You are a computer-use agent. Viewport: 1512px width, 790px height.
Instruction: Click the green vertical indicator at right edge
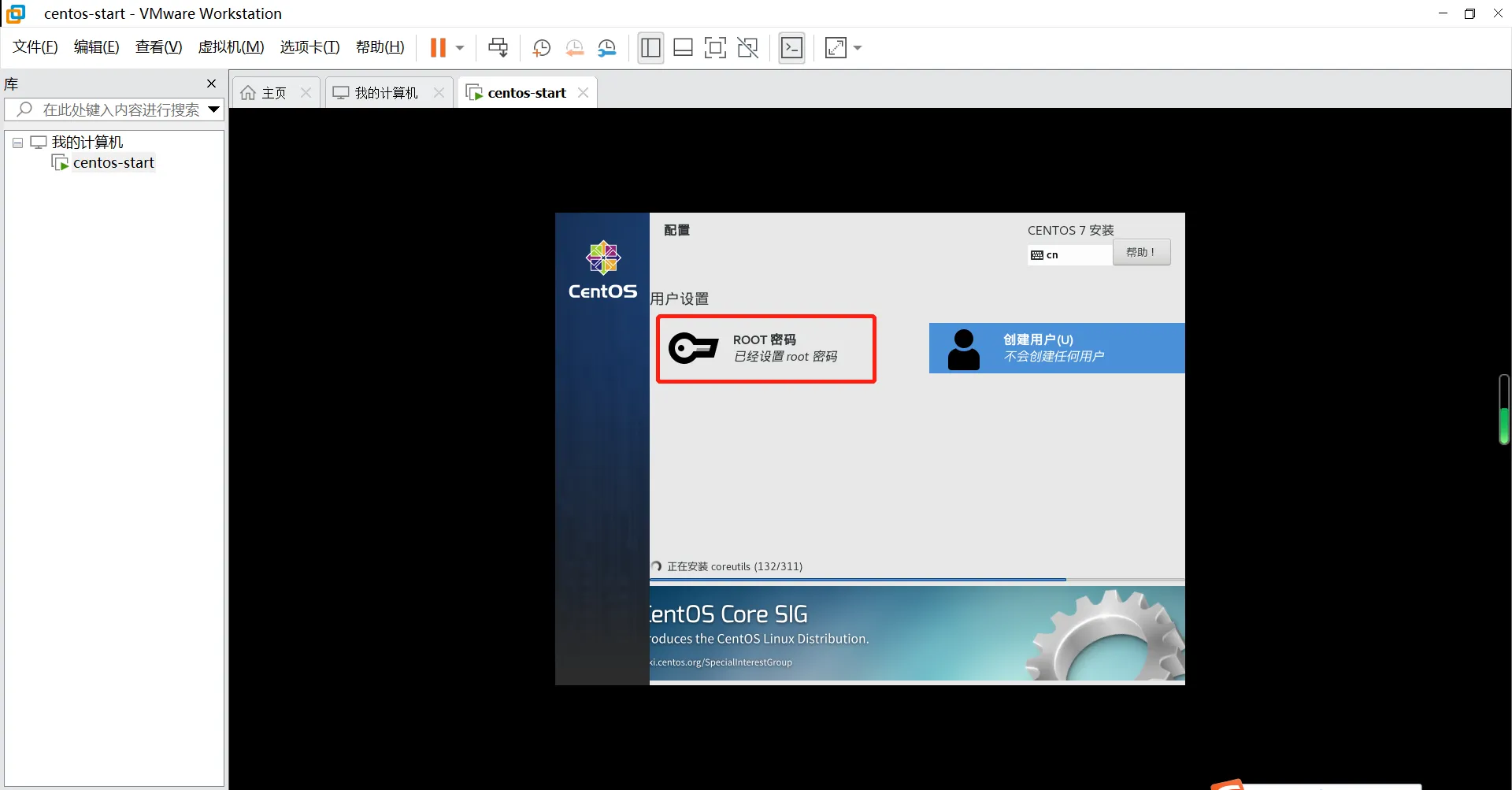pos(1503,410)
